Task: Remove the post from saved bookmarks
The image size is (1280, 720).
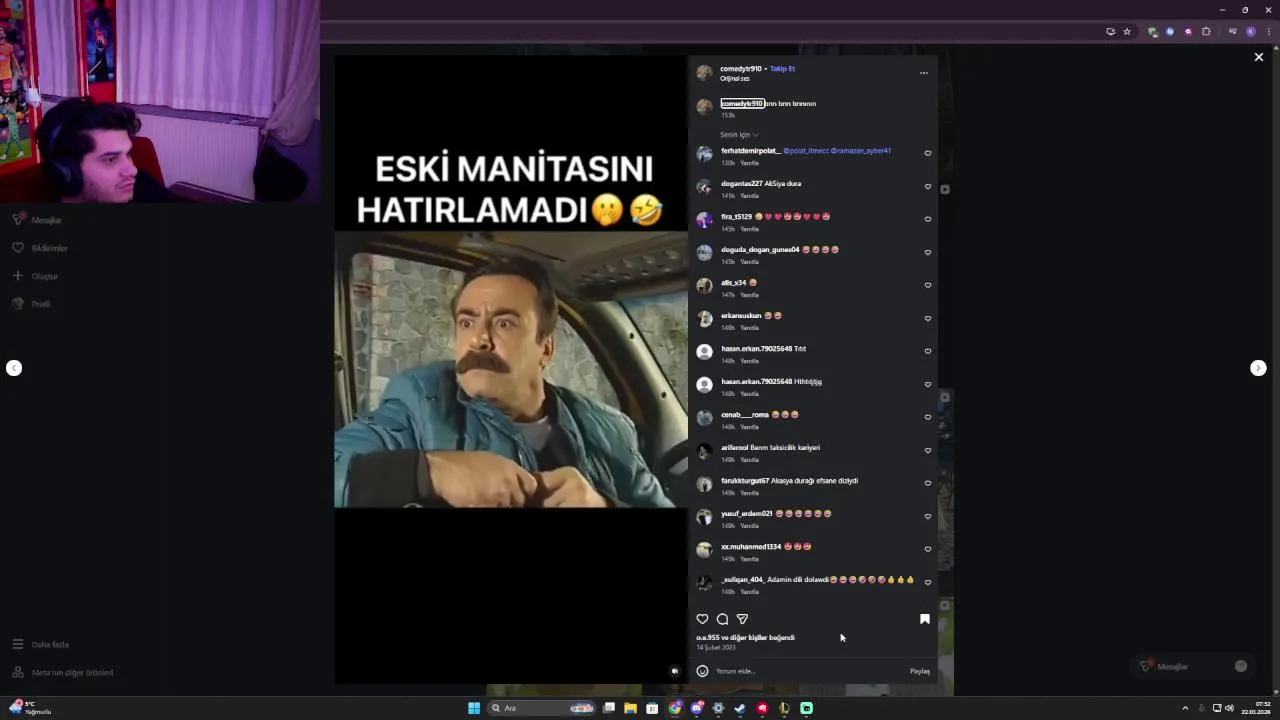Action: [925, 619]
